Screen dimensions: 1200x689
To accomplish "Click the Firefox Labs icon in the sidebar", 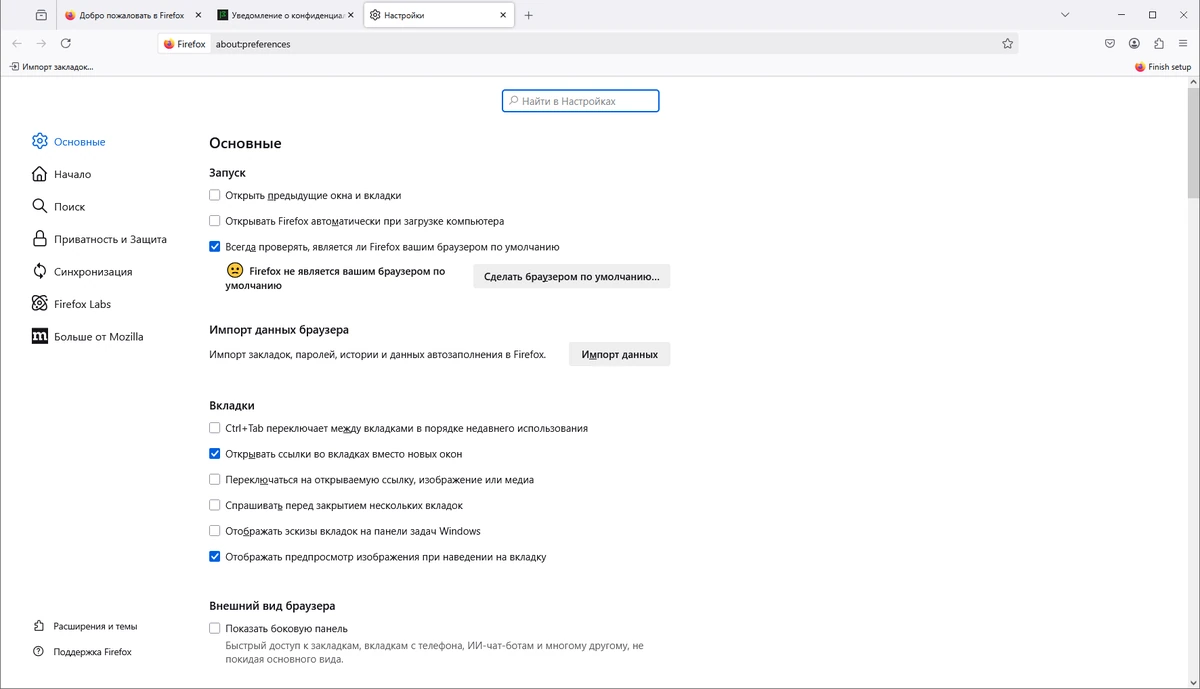I will click(40, 303).
